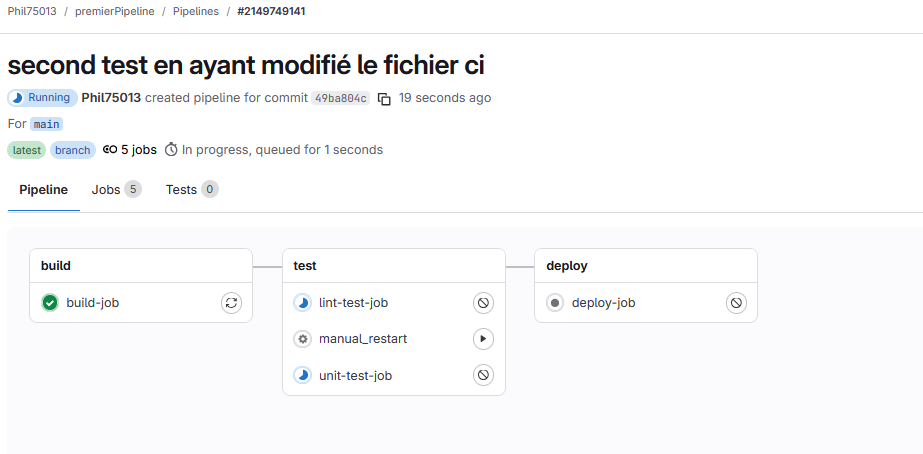Click the deploy-job created status icon
The image size is (923, 454).
pos(555,303)
